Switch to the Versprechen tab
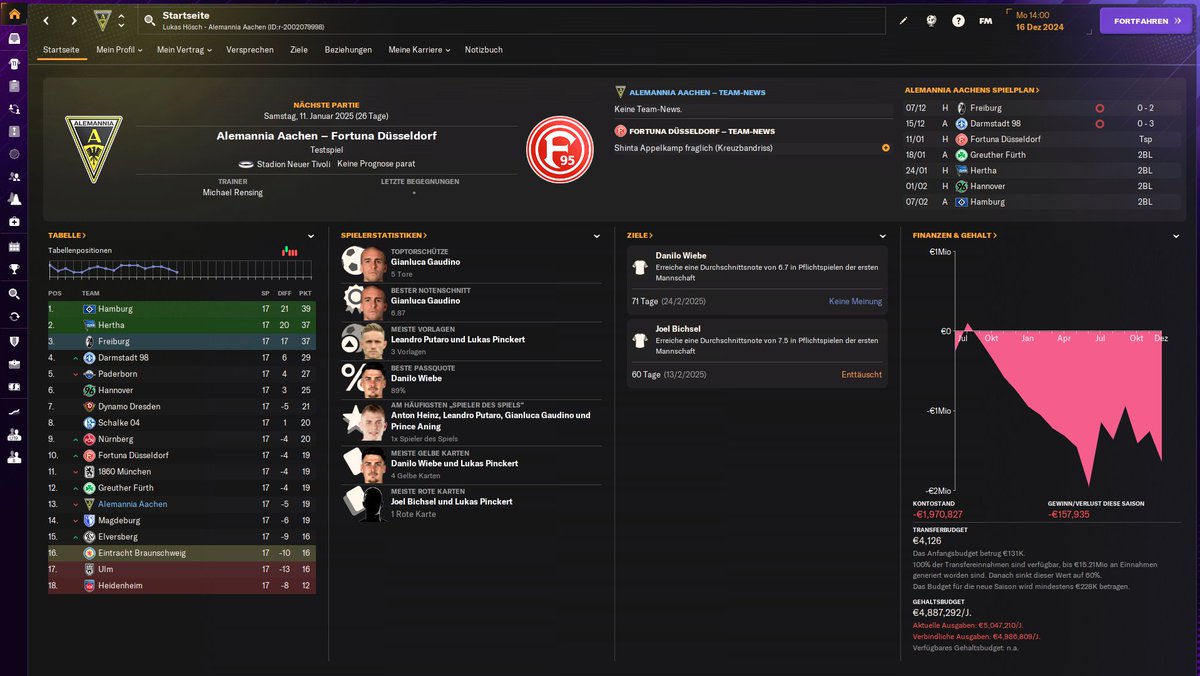This screenshot has width=1200, height=676. pos(250,49)
